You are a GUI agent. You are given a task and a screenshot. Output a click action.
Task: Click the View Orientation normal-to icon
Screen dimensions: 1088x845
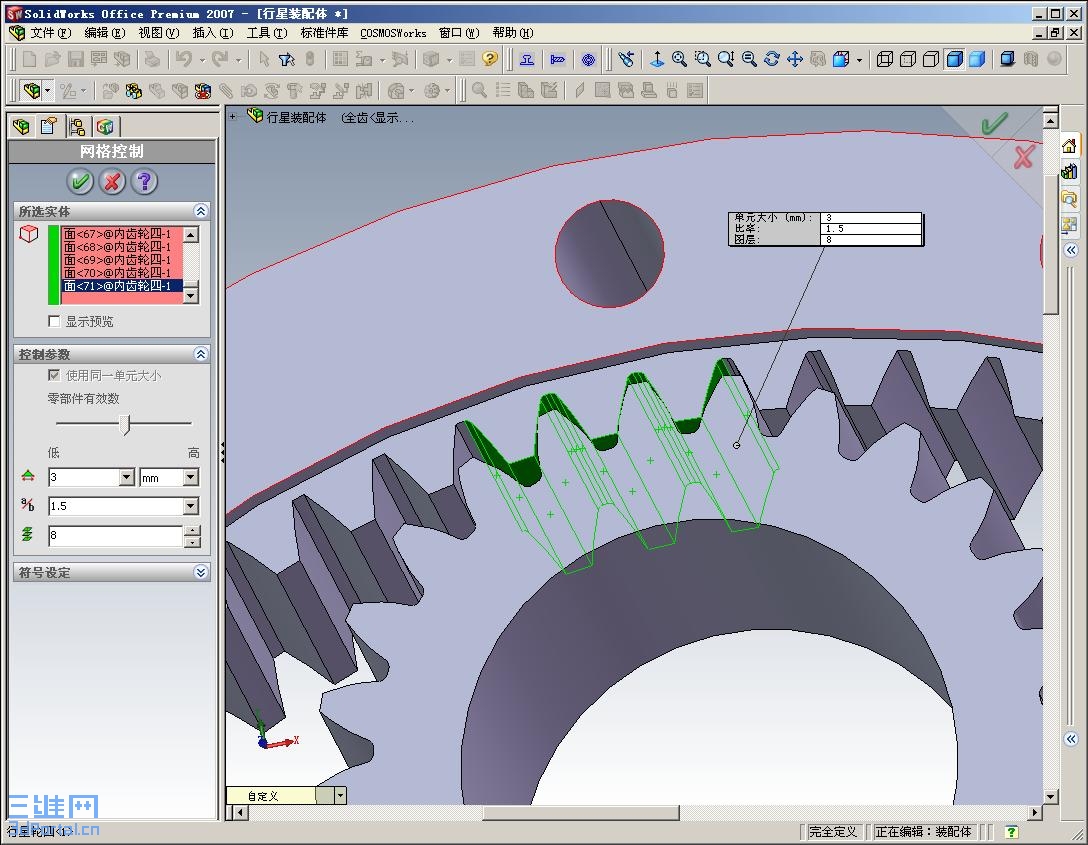[x=656, y=60]
